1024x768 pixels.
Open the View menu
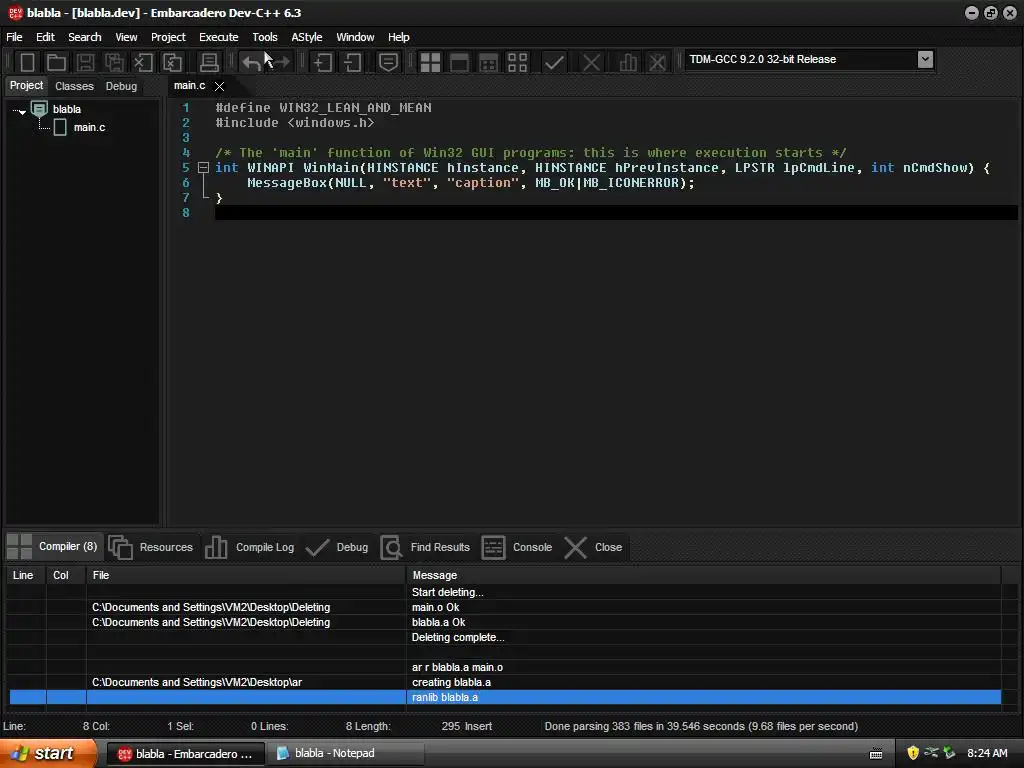pos(126,37)
